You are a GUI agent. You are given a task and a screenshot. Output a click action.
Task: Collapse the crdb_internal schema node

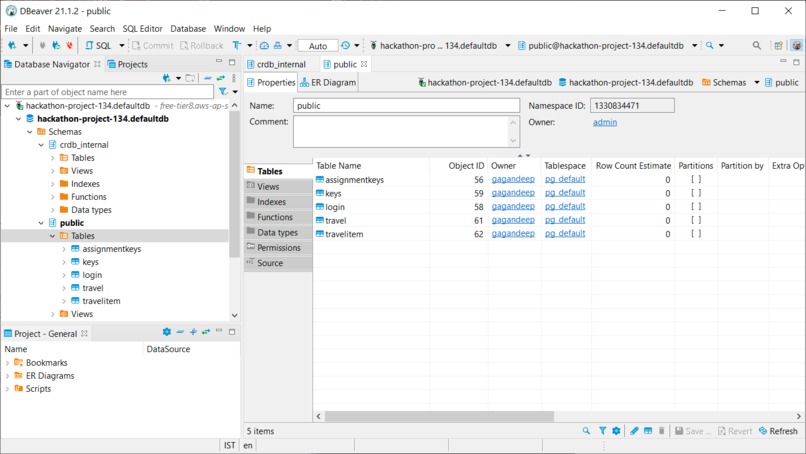[x=41, y=145]
